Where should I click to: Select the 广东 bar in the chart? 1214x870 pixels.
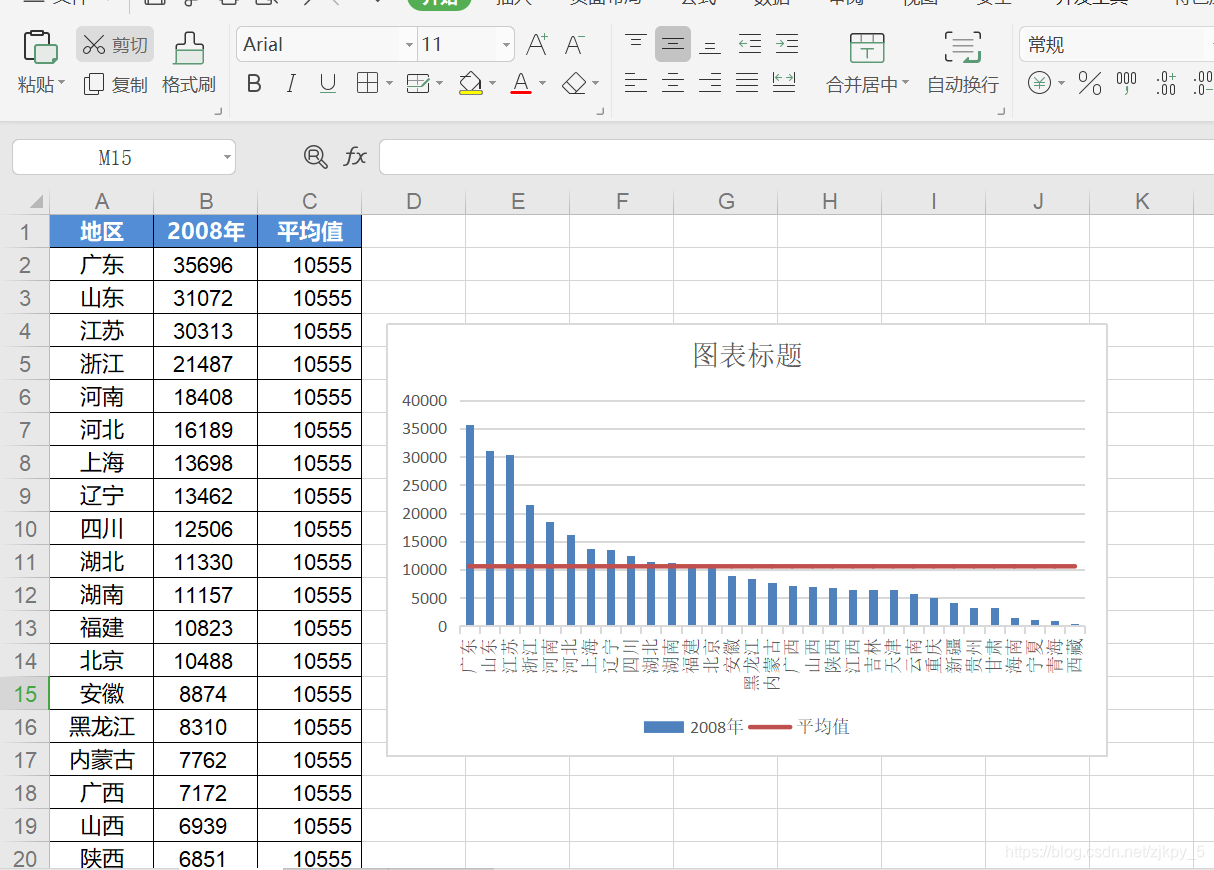[470, 525]
